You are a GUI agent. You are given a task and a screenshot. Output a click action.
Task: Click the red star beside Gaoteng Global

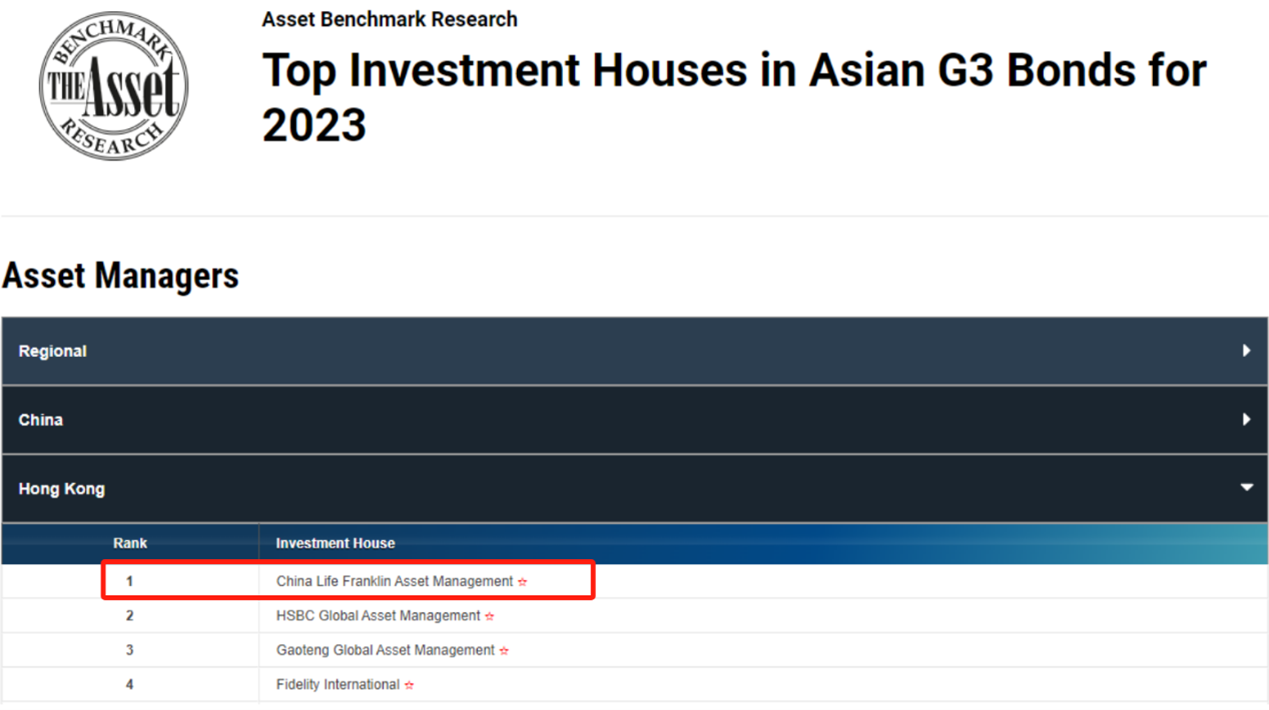(504, 651)
